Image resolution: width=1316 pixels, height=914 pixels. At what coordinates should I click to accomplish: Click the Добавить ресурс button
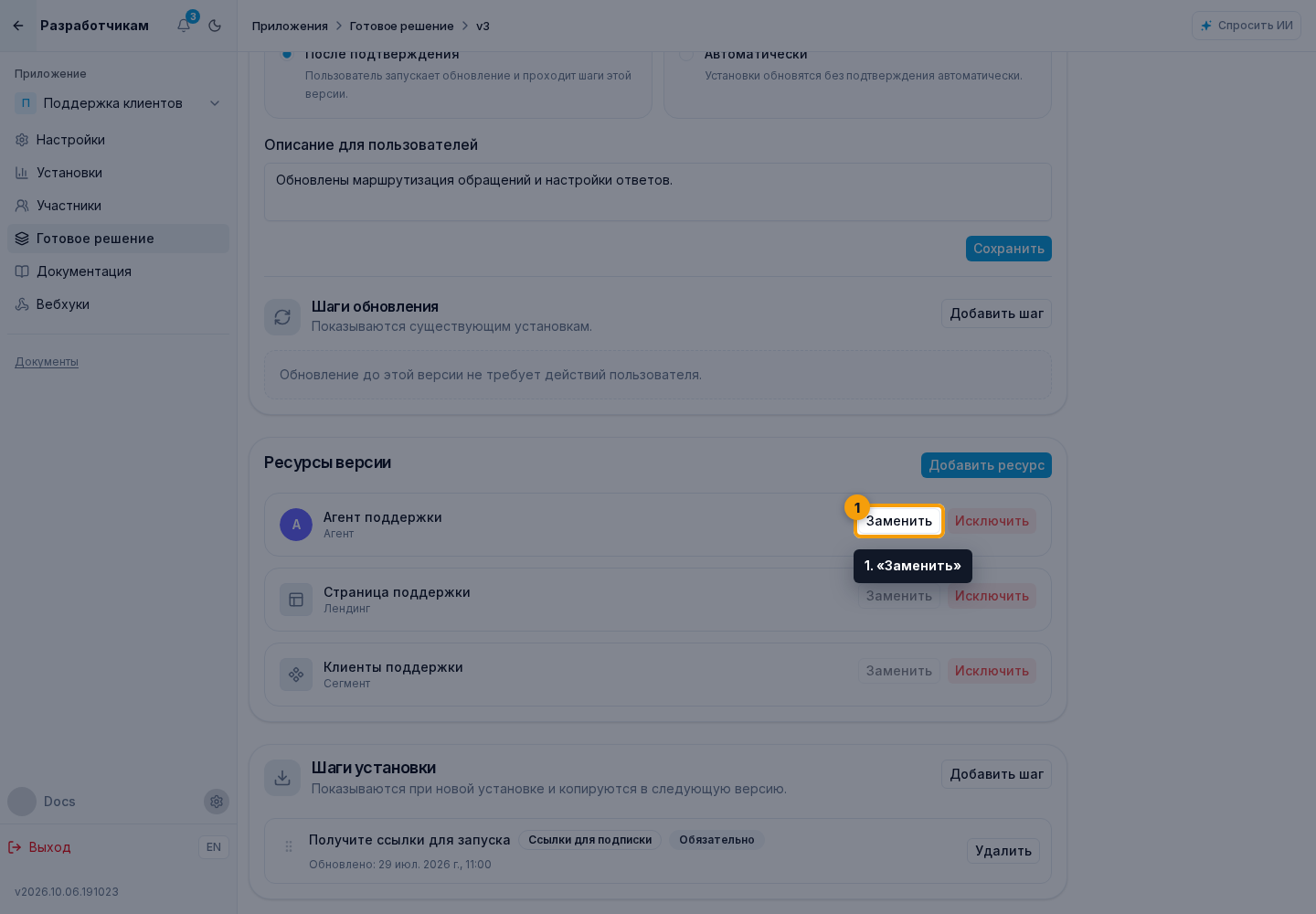tap(986, 465)
